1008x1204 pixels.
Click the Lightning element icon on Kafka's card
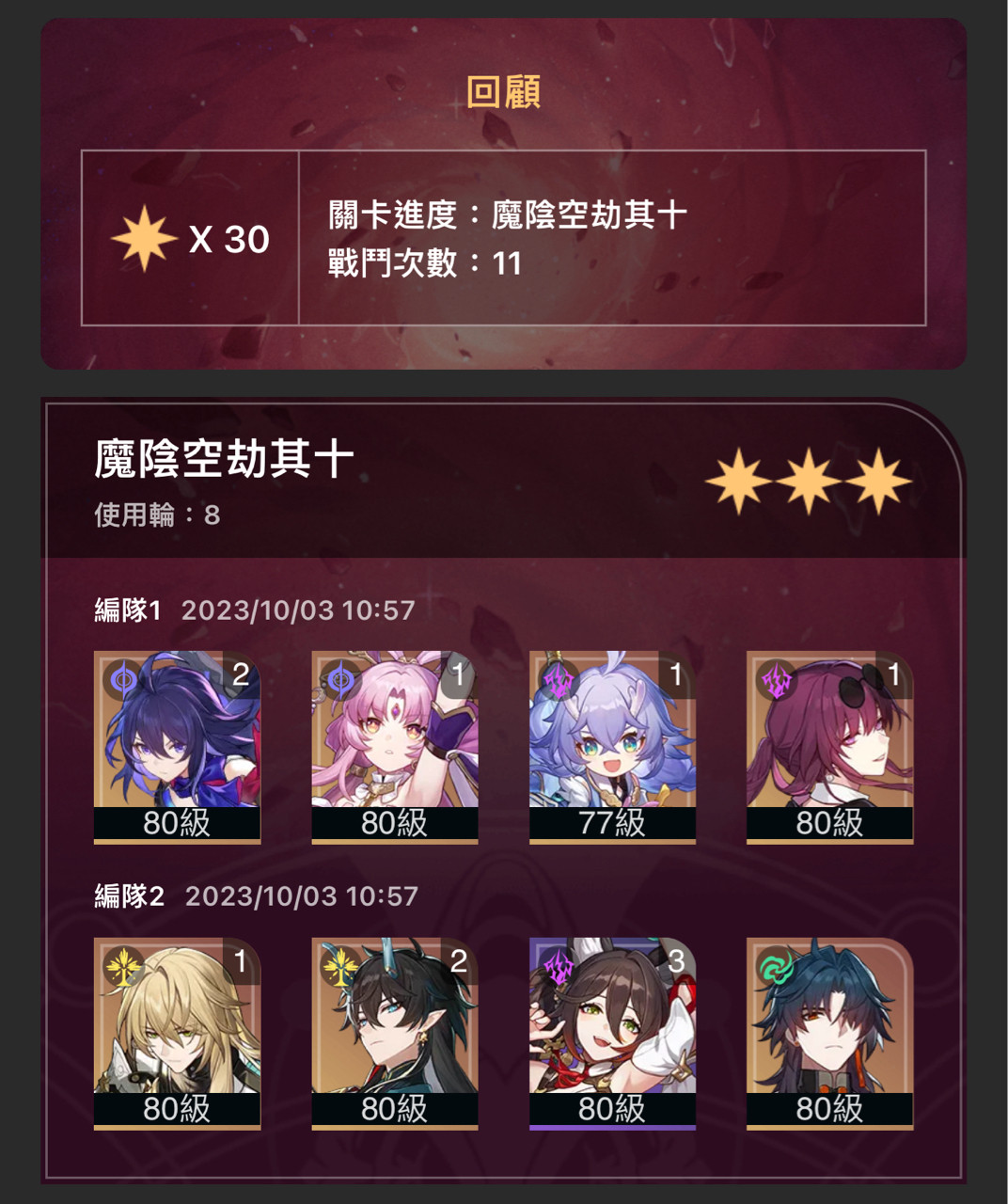click(778, 680)
